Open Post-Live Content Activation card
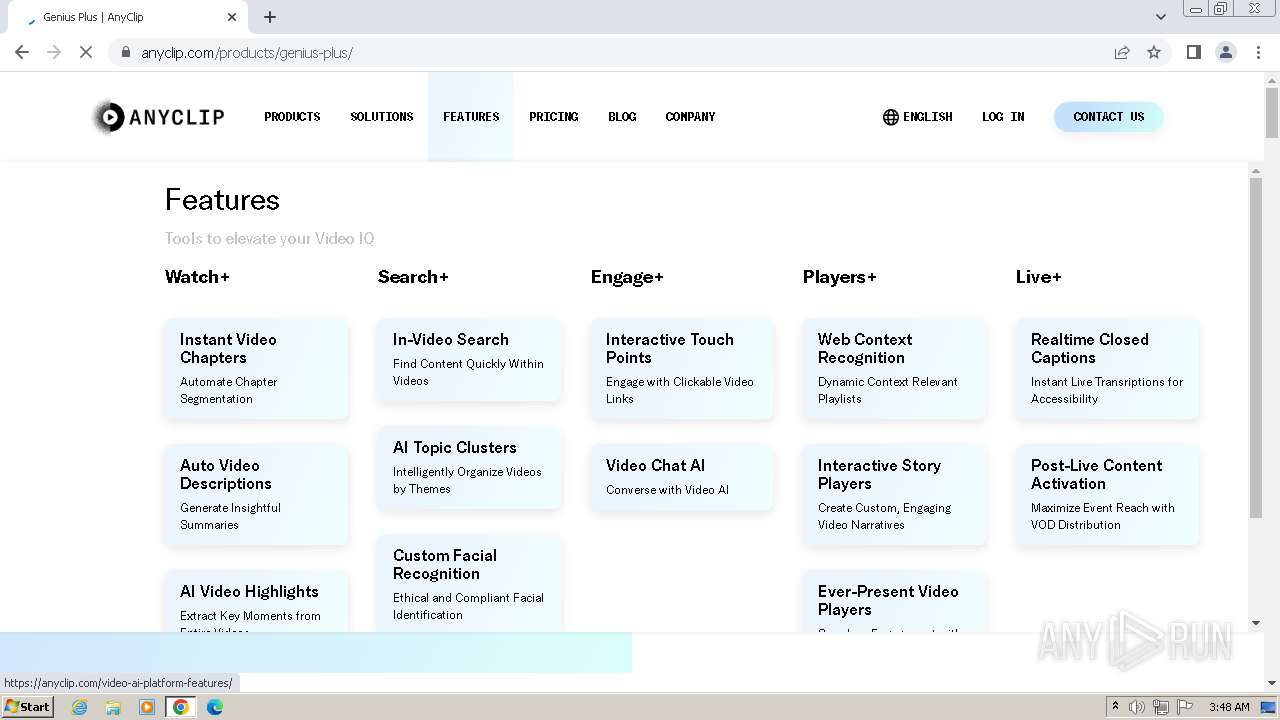 (x=1107, y=494)
